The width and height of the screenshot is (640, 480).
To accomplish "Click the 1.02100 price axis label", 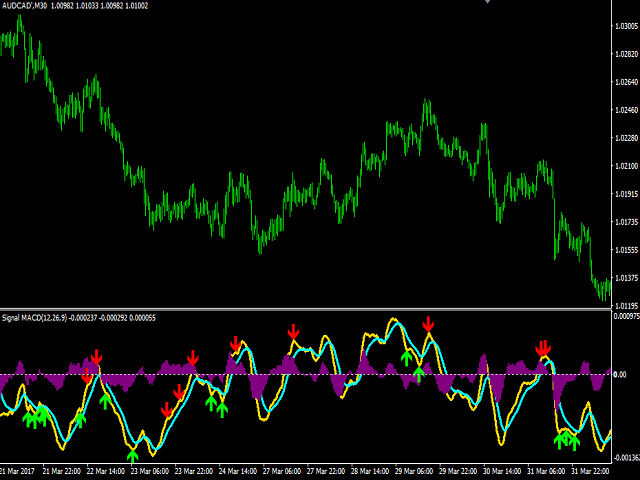I will [626, 166].
